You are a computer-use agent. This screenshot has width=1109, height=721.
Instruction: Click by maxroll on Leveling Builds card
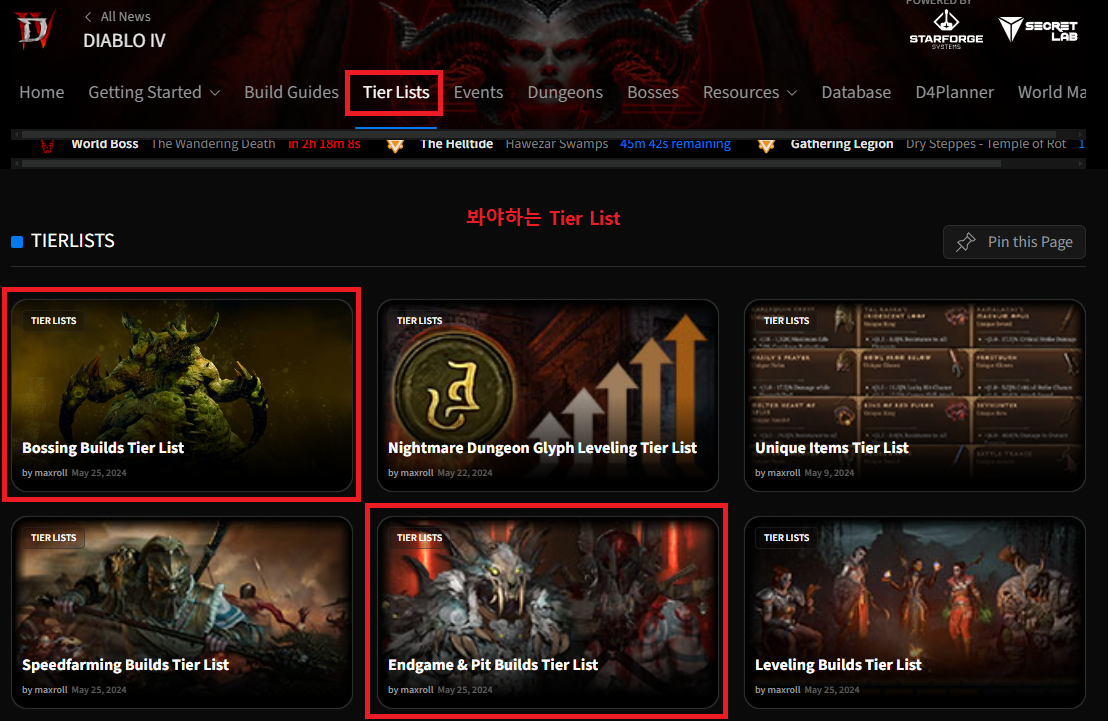click(x=777, y=690)
